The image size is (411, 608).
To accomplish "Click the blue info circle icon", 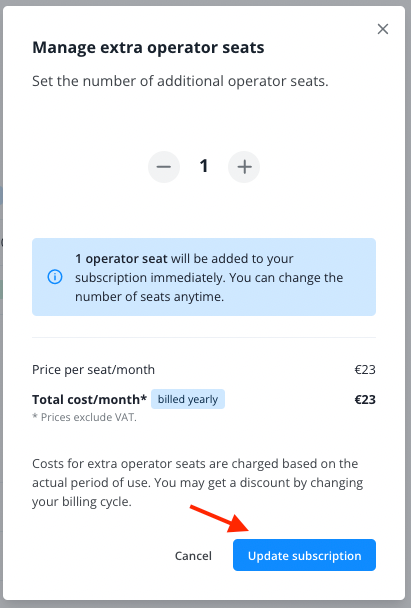I will tap(55, 277).
